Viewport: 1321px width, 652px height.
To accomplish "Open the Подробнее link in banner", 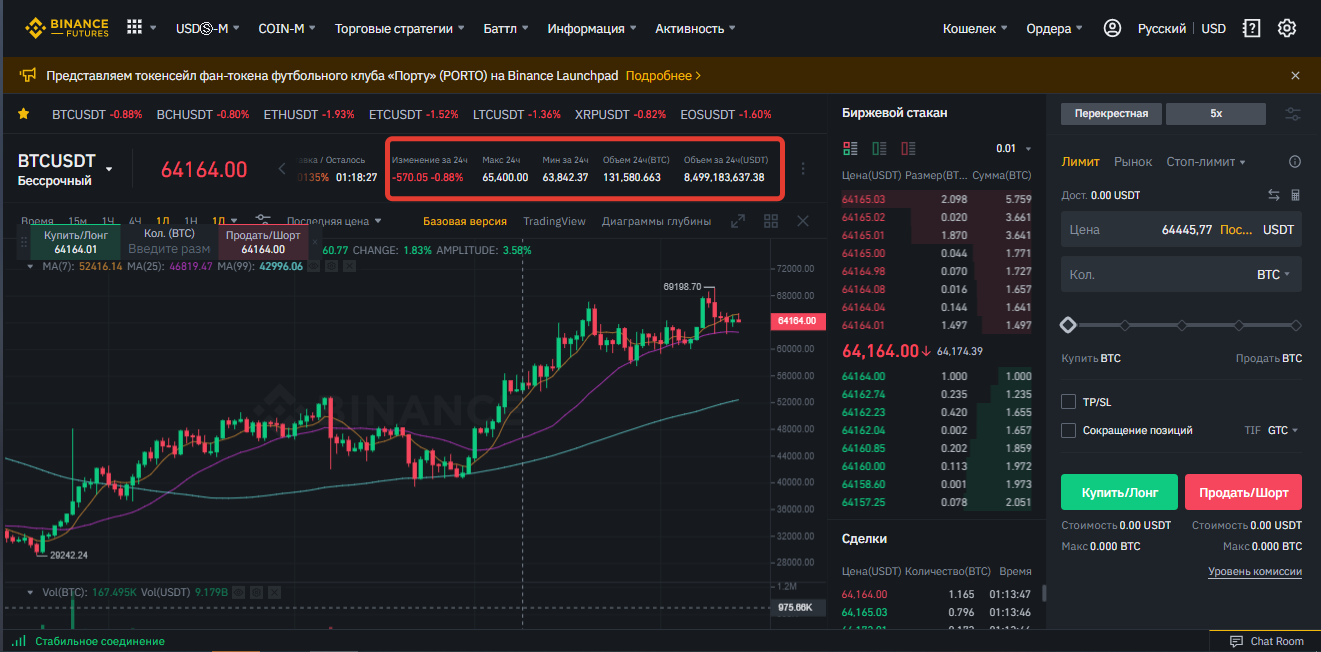I will pyautogui.click(x=663, y=75).
